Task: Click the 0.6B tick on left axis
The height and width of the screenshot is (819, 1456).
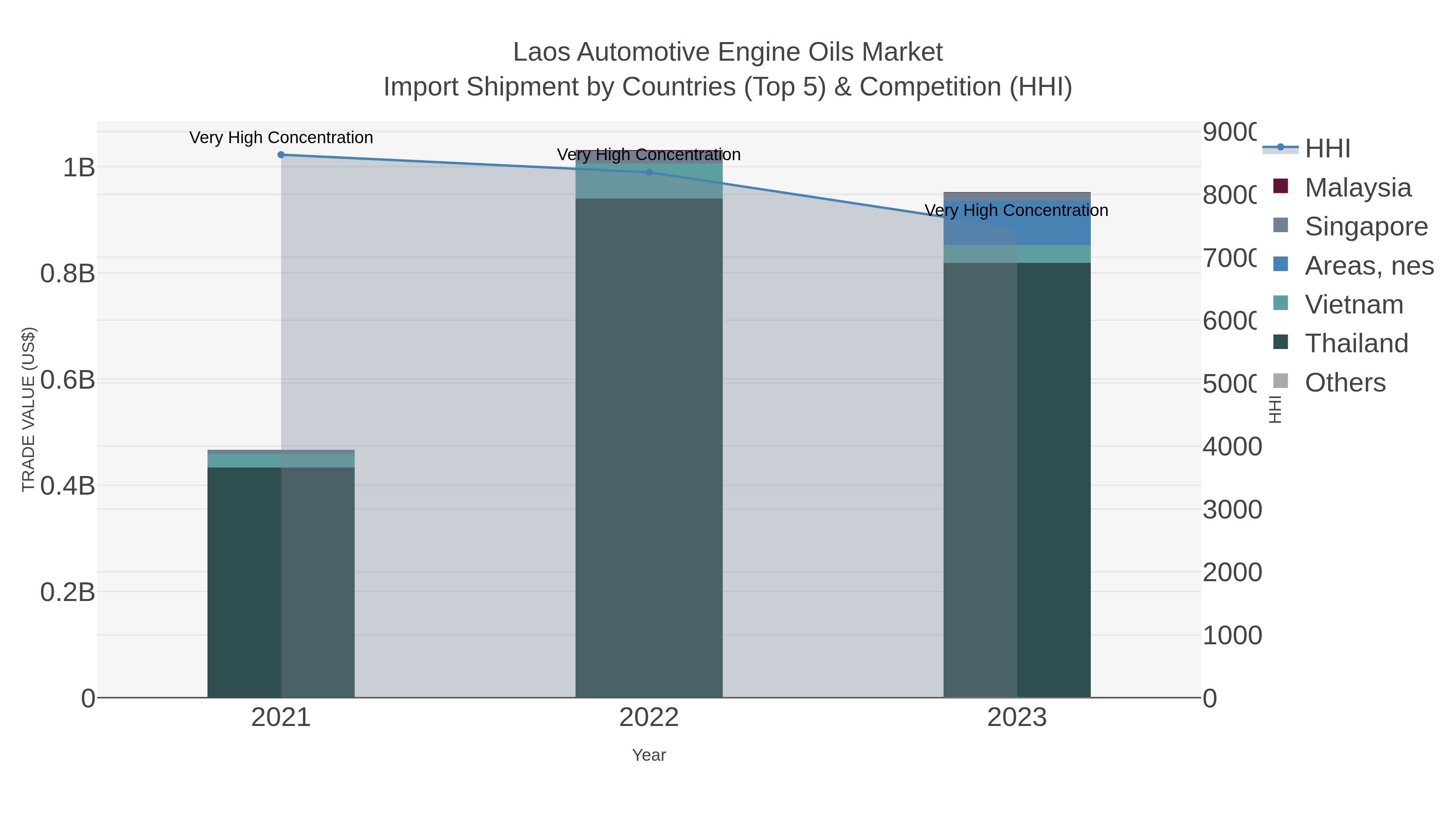Action: pyautogui.click(x=68, y=380)
